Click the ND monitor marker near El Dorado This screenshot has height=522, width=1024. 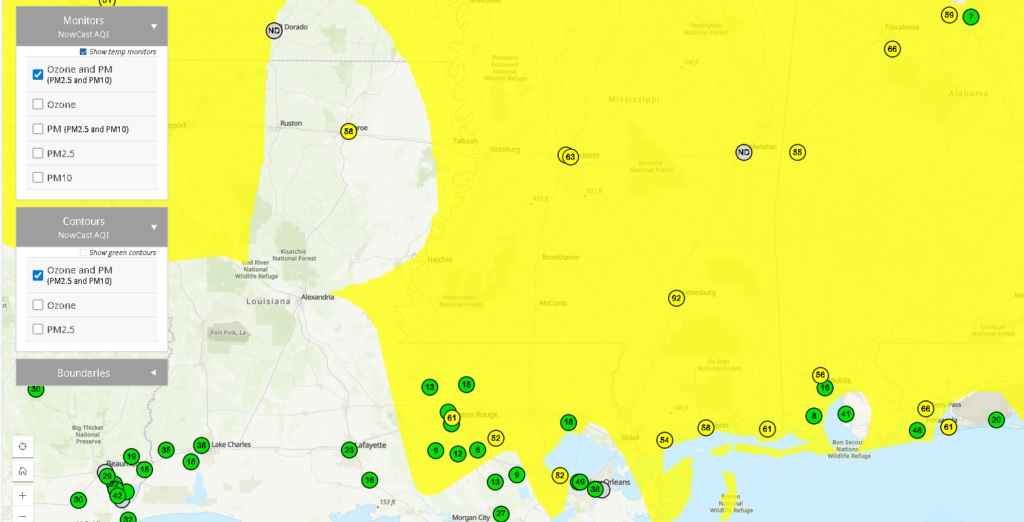coord(274,31)
